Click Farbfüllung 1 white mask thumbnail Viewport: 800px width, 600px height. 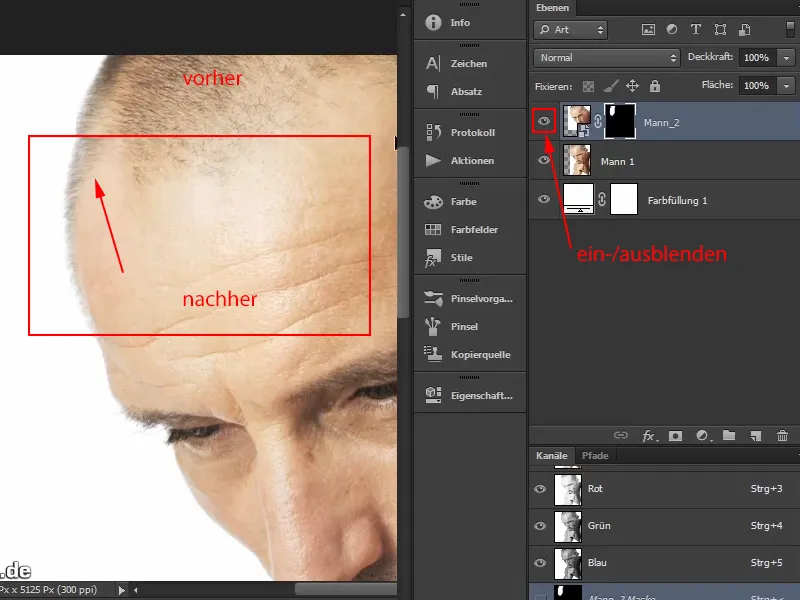pyautogui.click(x=624, y=199)
